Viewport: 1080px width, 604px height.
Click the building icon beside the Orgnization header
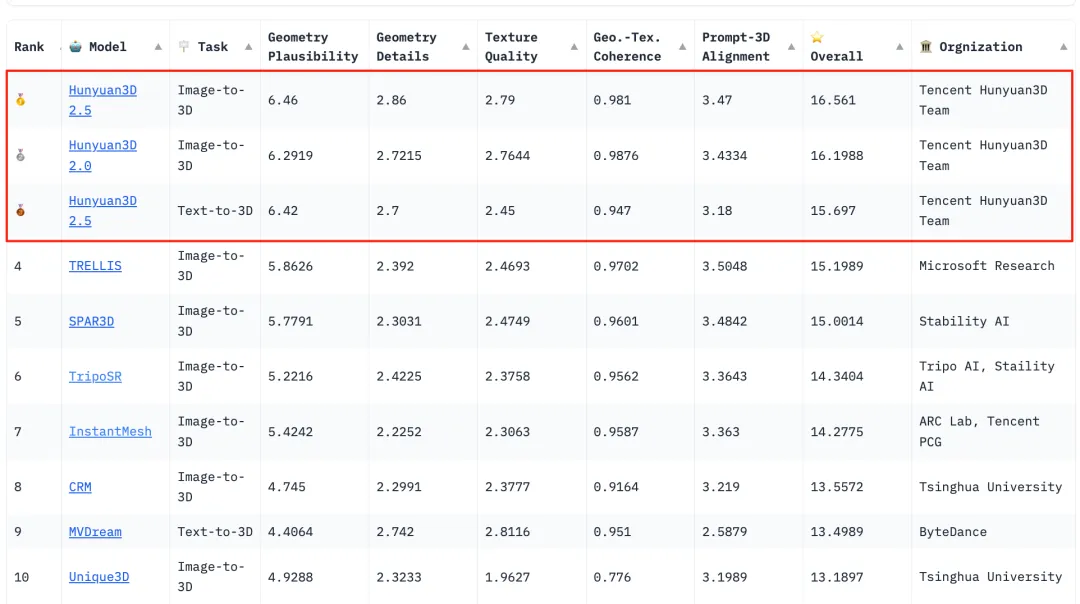(x=926, y=46)
